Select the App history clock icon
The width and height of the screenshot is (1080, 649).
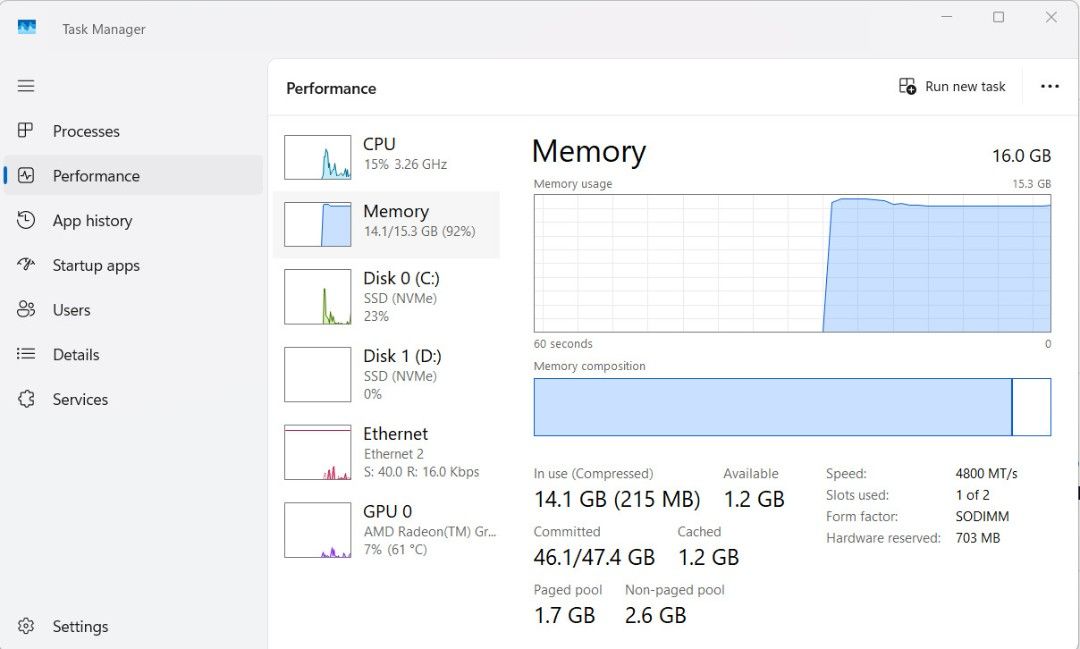(26, 220)
